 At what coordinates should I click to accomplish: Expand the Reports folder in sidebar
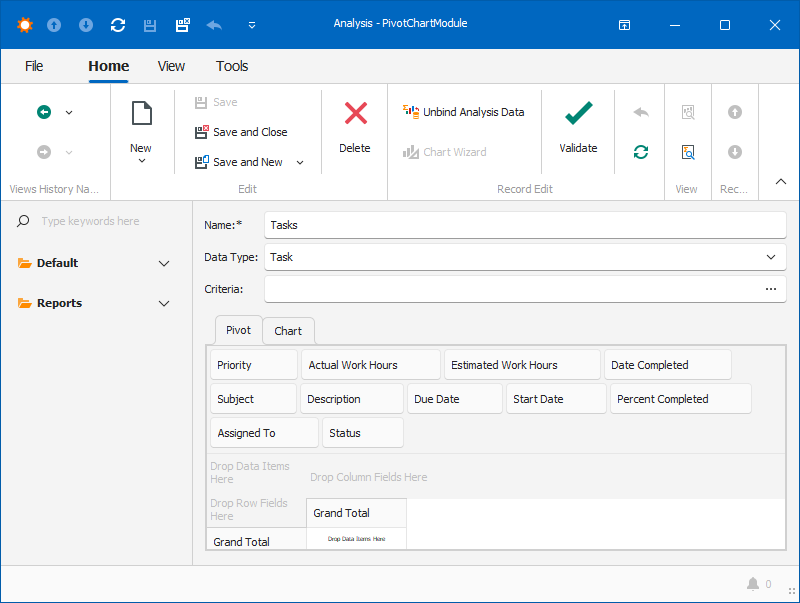[x=163, y=303]
